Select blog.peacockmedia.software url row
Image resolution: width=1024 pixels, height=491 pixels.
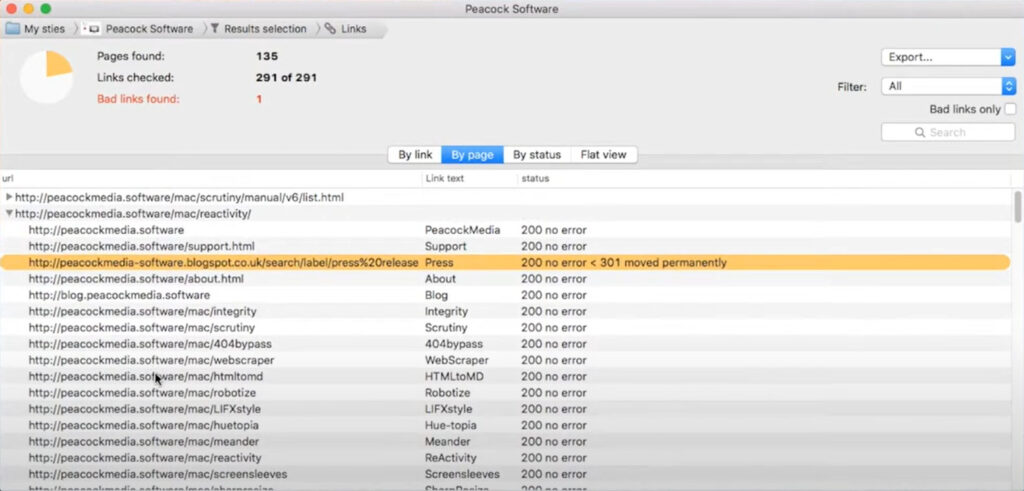coord(505,295)
